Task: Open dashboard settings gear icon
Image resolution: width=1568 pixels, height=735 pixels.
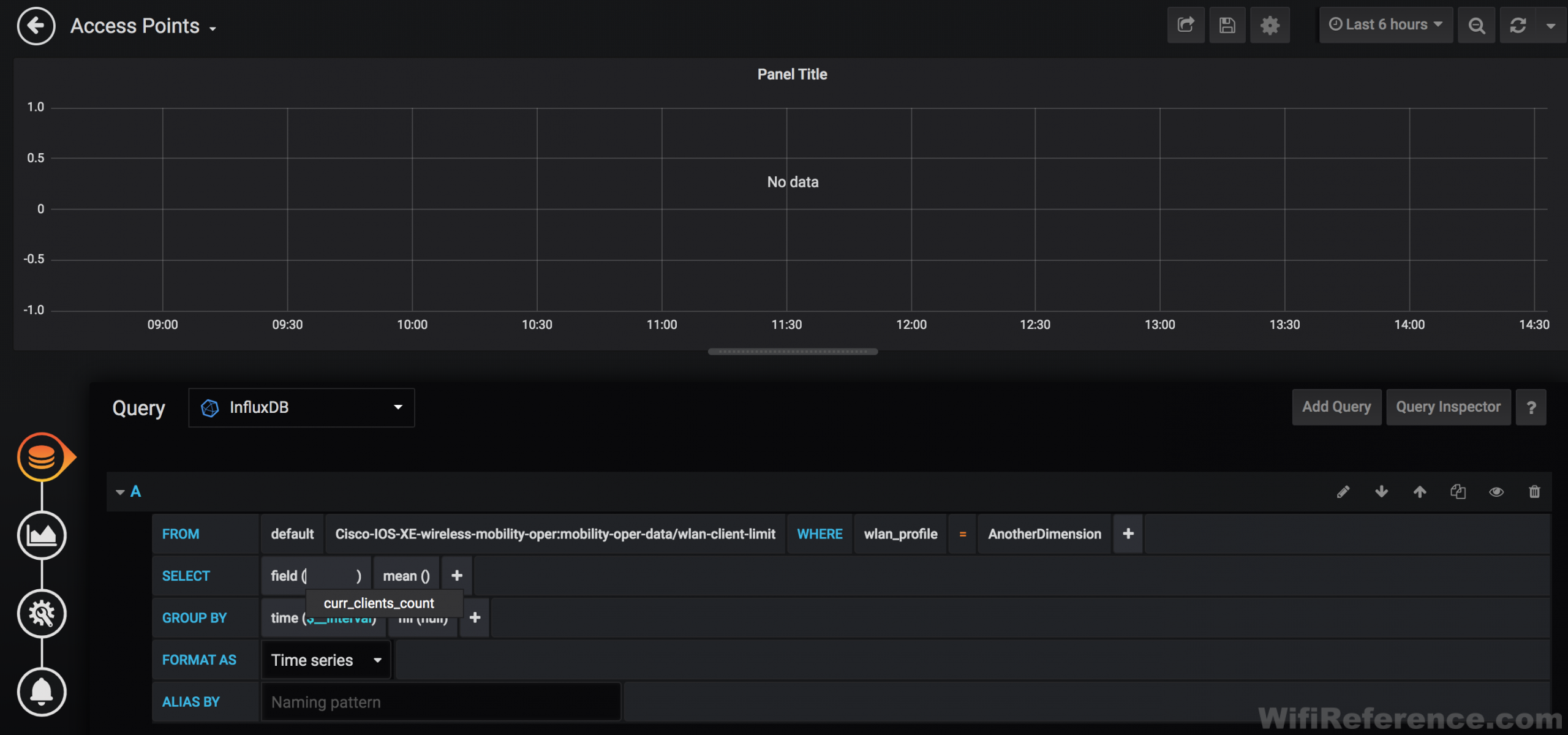Action: point(1270,25)
